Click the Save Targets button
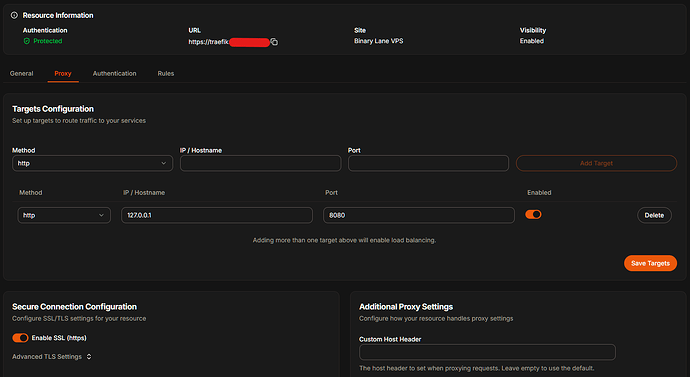 click(x=650, y=263)
